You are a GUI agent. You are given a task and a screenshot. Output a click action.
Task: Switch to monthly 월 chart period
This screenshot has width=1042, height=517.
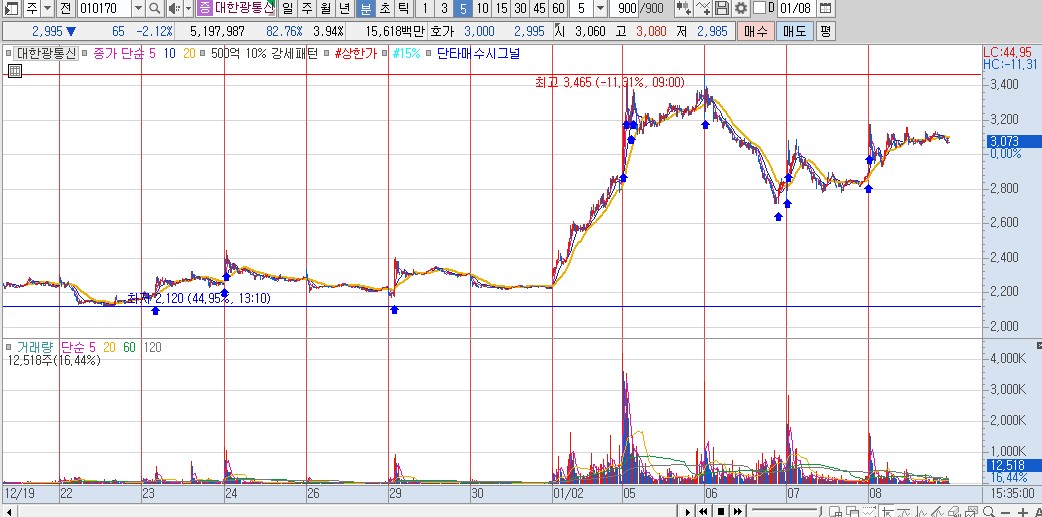click(326, 9)
